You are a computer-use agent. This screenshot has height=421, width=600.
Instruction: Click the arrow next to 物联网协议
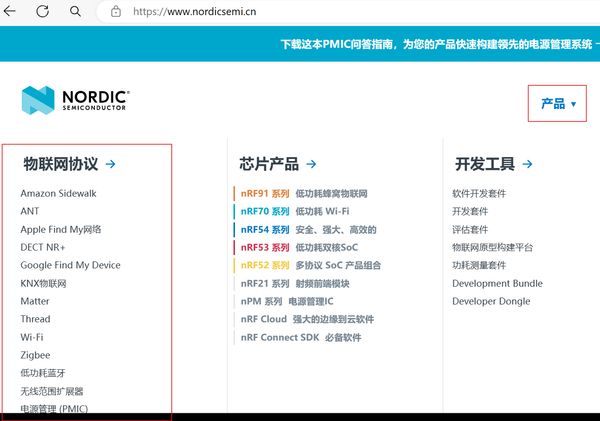tap(111, 164)
